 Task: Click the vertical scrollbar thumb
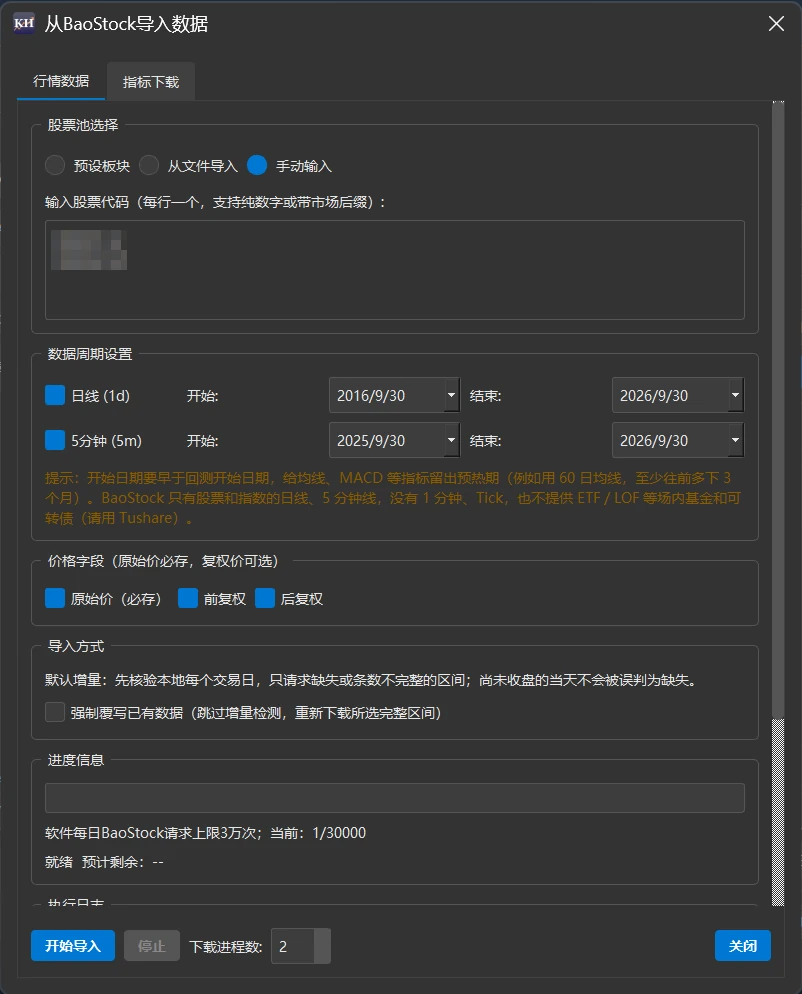point(778,410)
